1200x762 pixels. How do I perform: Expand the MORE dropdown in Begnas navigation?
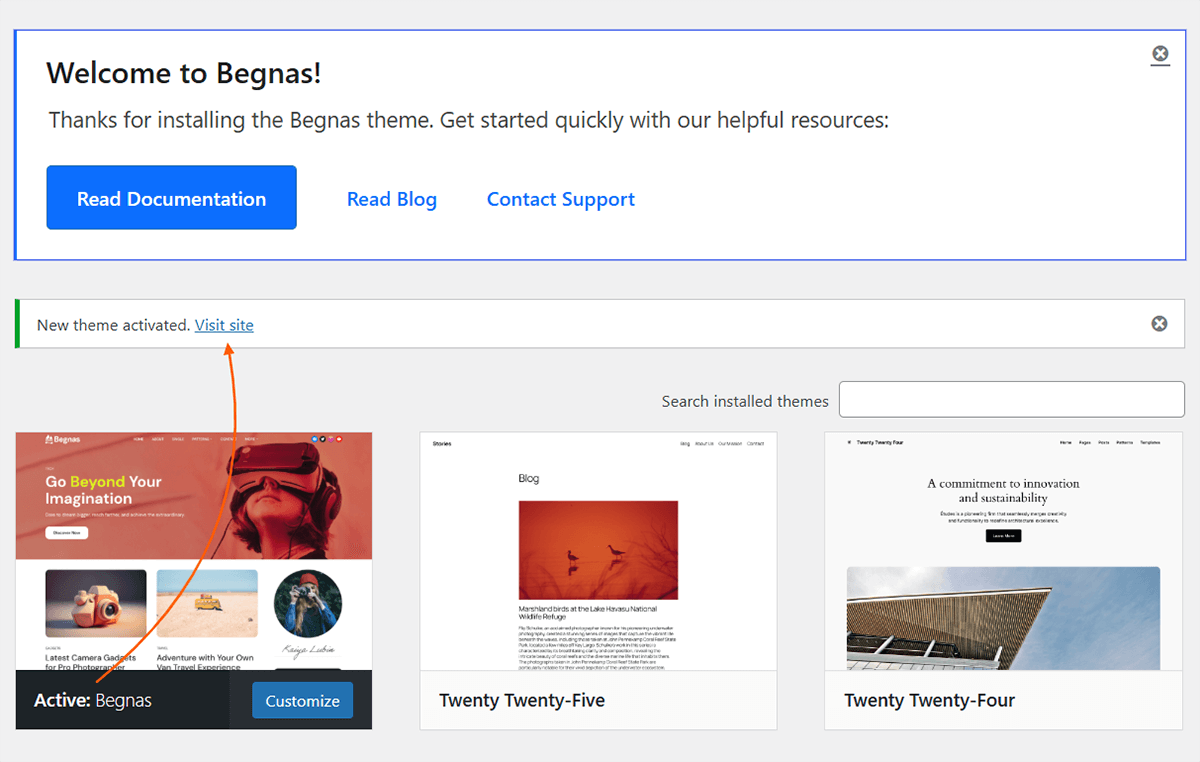tap(251, 439)
